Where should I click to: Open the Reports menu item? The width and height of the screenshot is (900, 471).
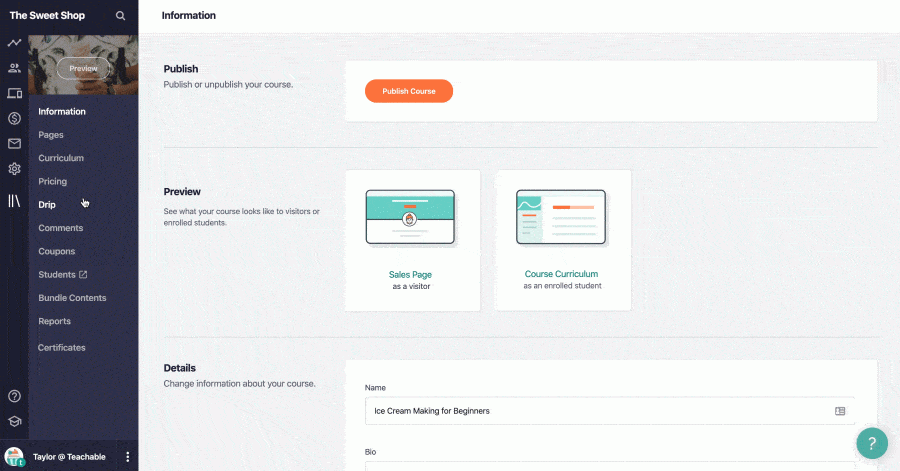click(x=55, y=321)
